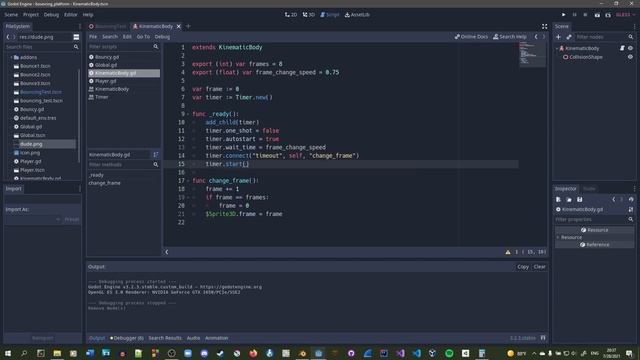Click the pause scene button
This screenshot has height=360, width=640.
coord(574,15)
